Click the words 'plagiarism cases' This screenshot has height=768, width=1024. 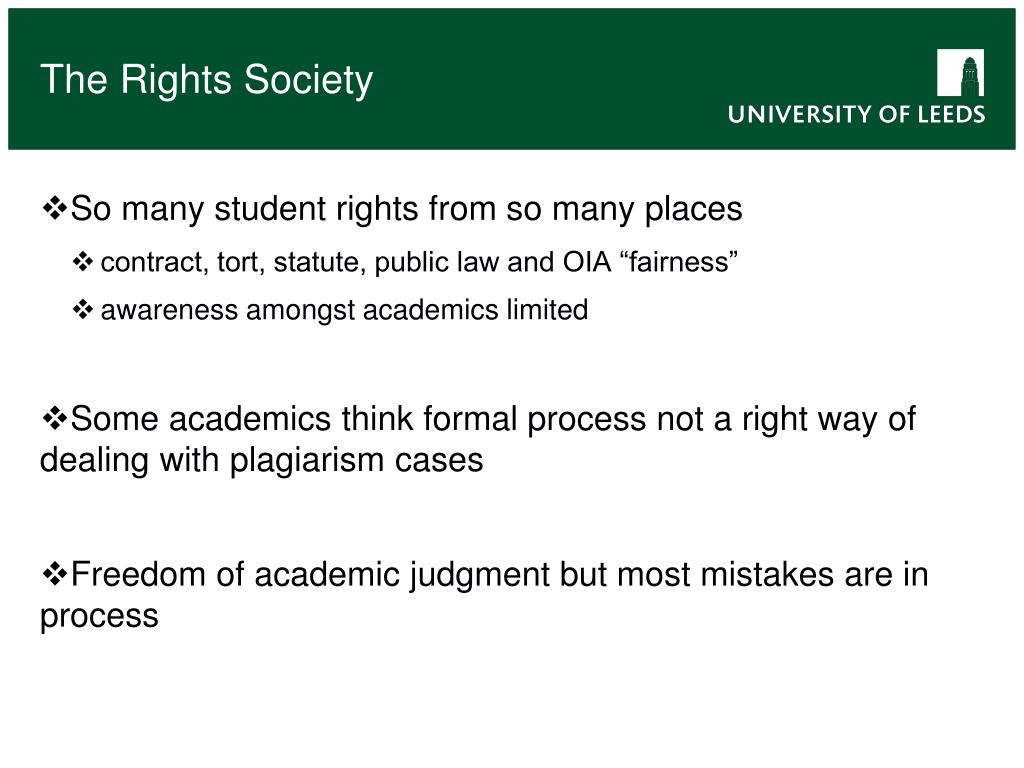[356, 460]
